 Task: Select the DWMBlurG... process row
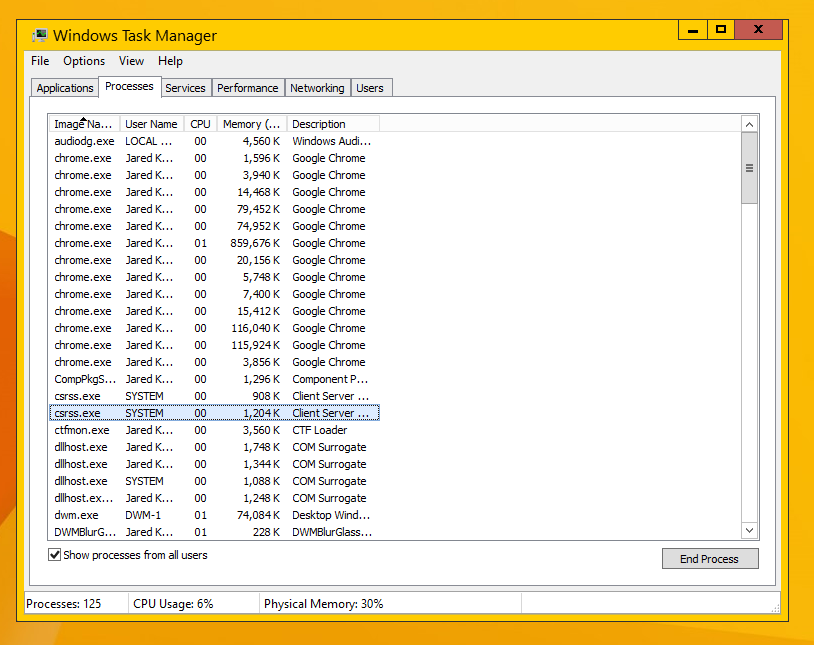tap(214, 532)
